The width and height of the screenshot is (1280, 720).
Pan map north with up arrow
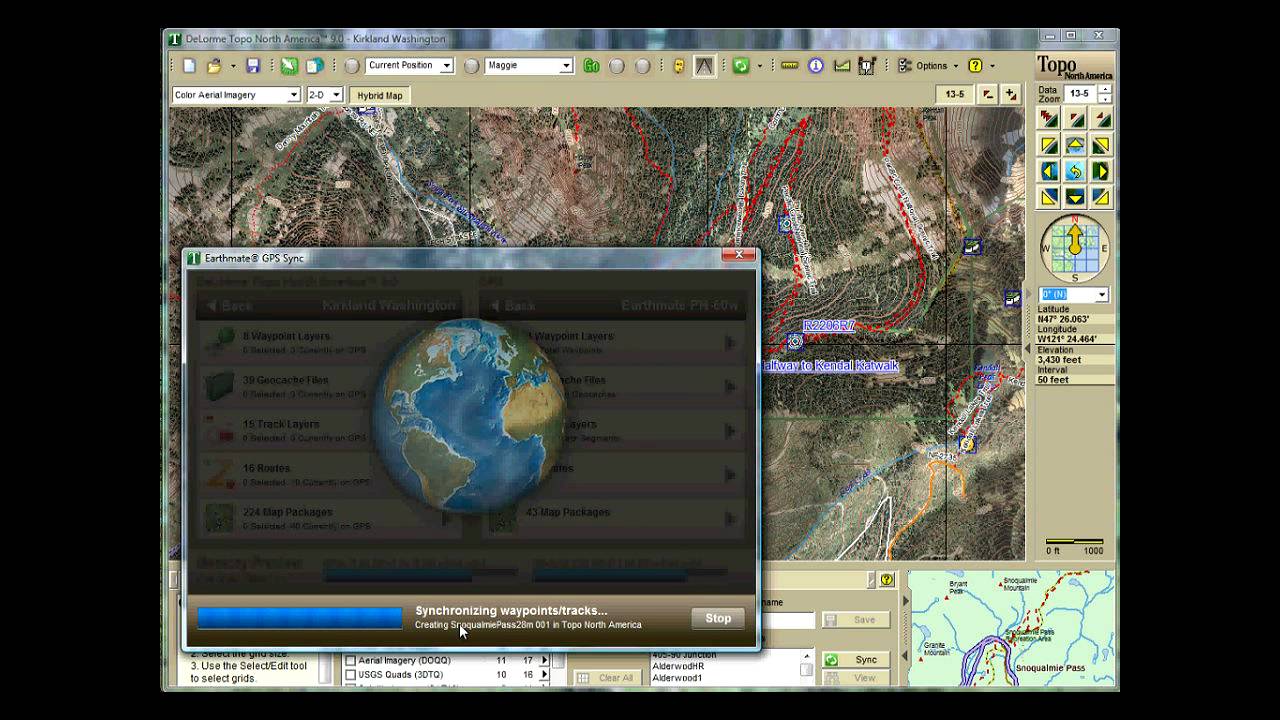coord(1075,145)
